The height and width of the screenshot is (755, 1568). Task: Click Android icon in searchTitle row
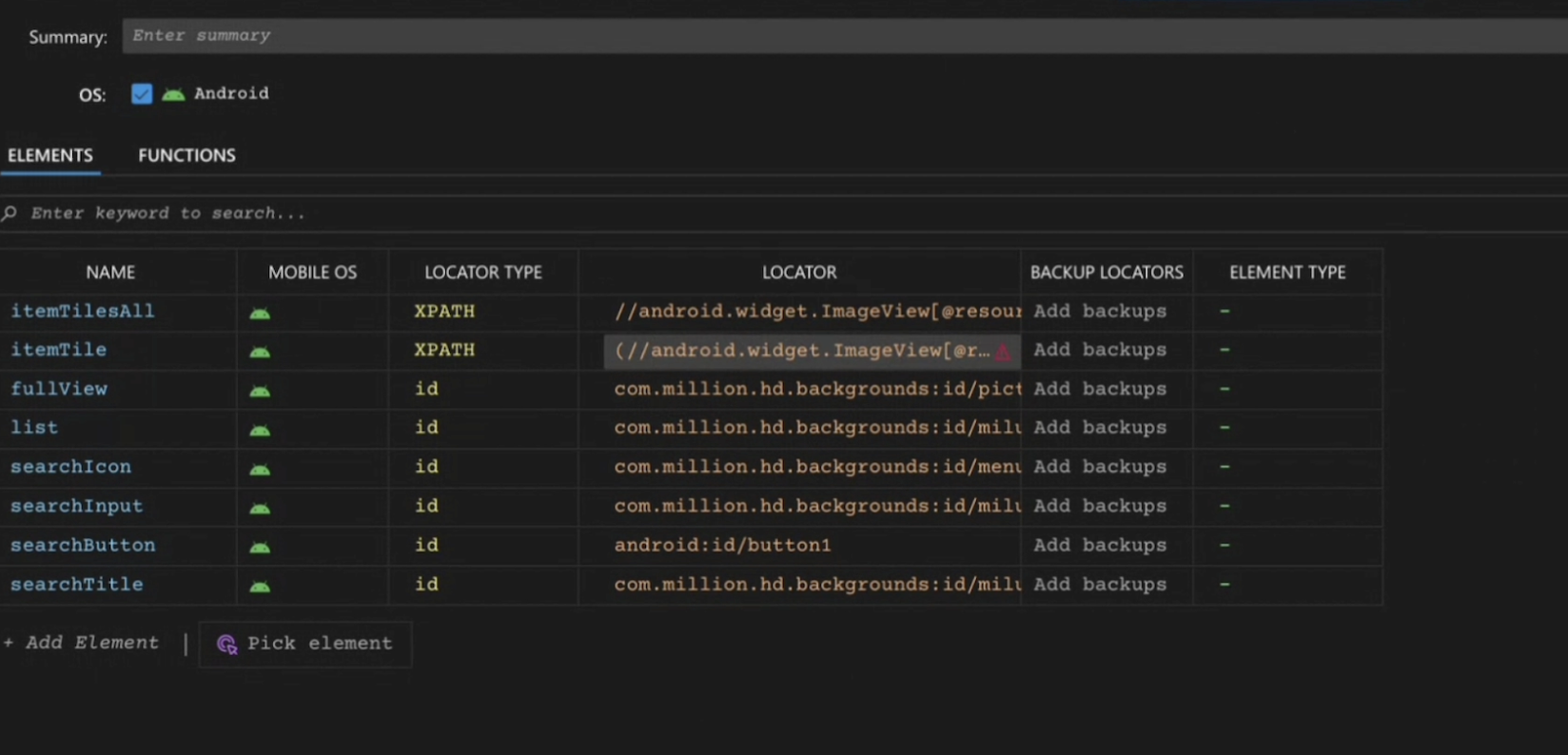point(260,586)
